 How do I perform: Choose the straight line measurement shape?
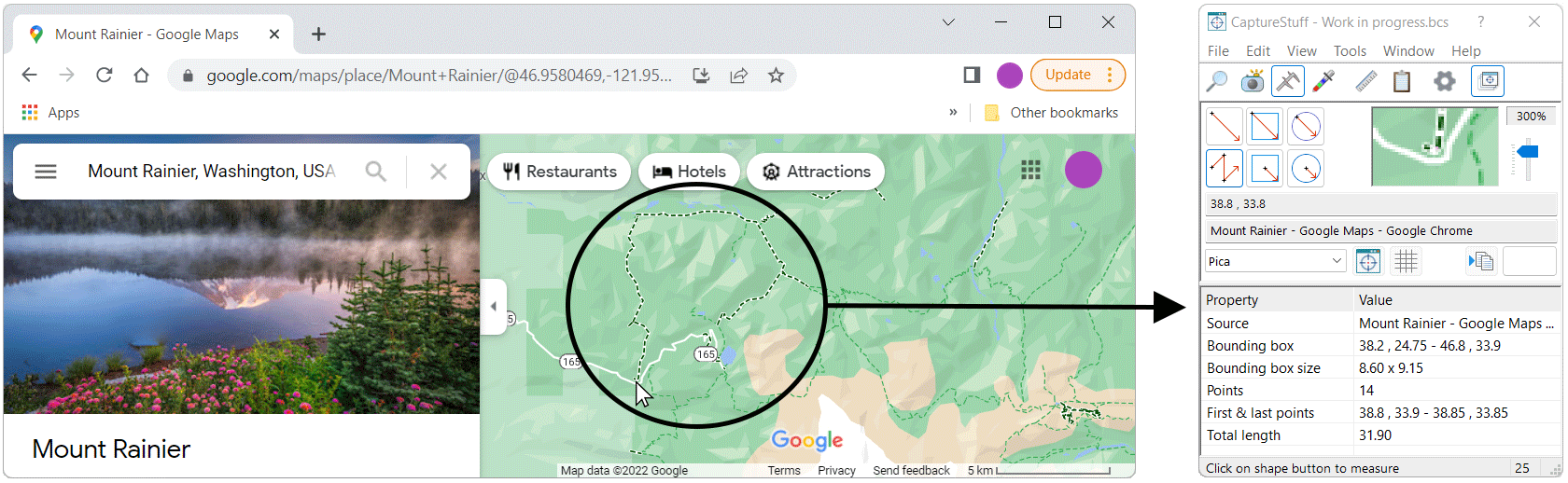(1225, 126)
